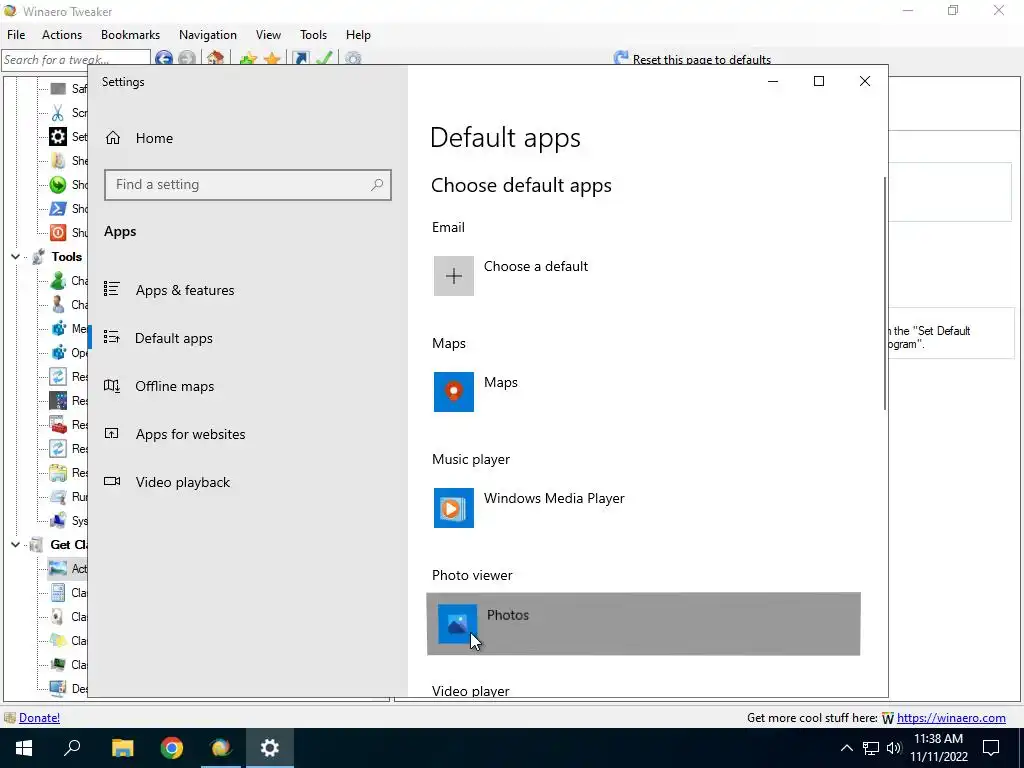The height and width of the screenshot is (768, 1024).
Task: Open the Winaero home page icon
Action: [216, 58]
